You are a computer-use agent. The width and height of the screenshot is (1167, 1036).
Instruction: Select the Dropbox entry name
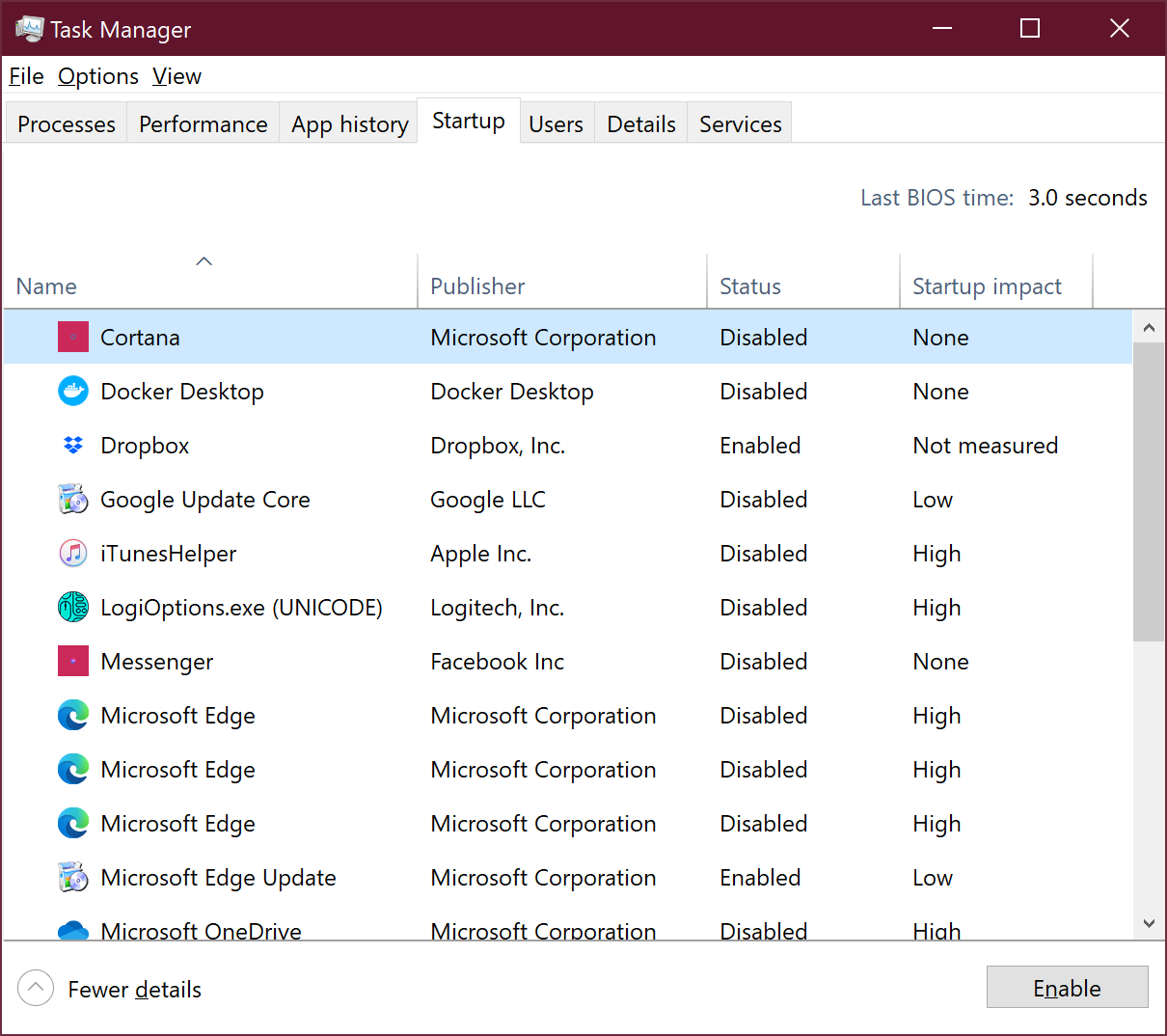point(145,446)
